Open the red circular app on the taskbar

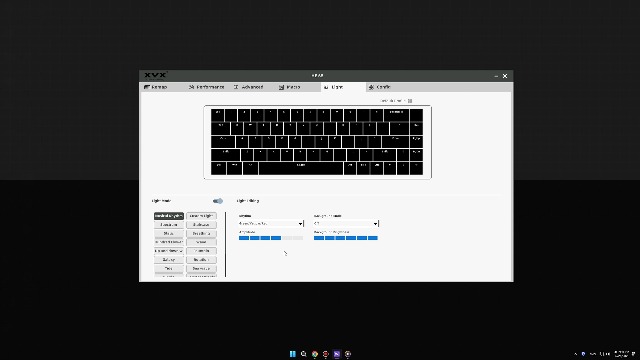[x=326, y=354]
